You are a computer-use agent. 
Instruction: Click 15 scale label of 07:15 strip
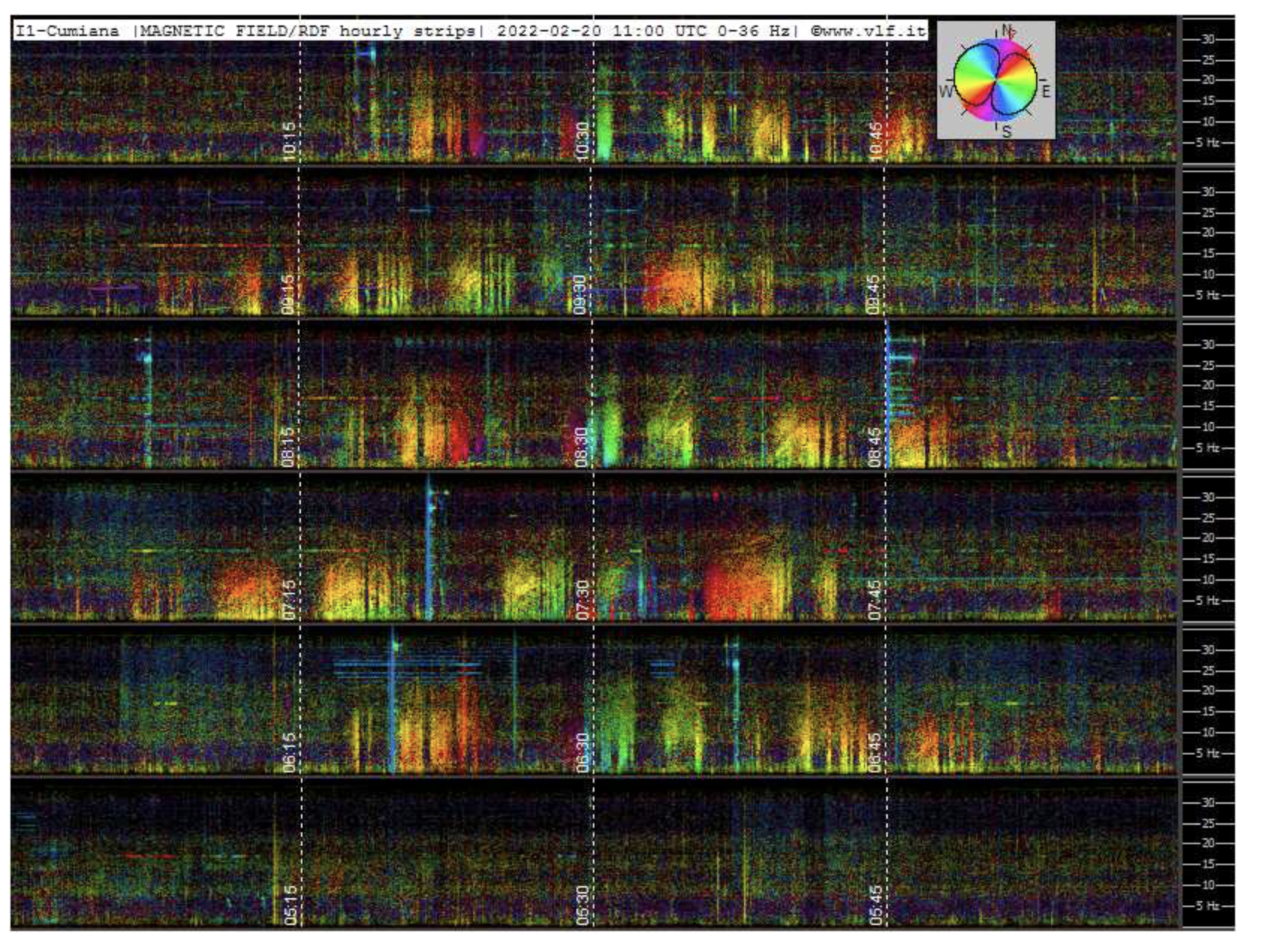(1208, 559)
